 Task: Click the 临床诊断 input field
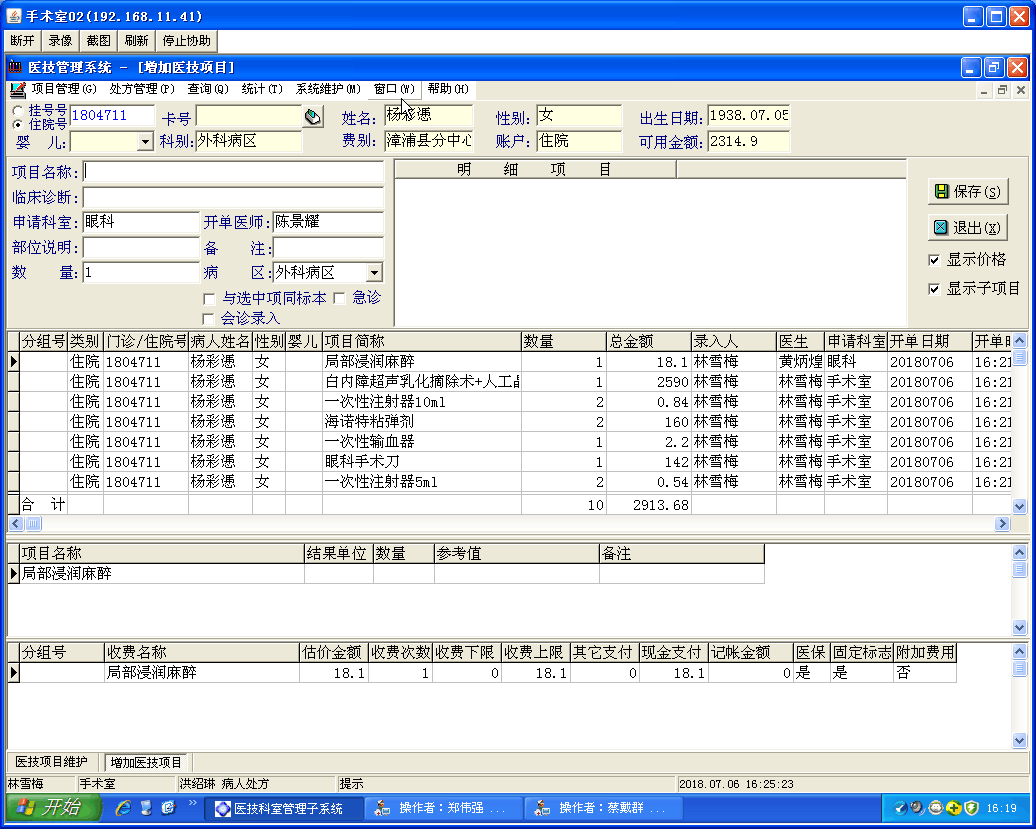point(233,197)
